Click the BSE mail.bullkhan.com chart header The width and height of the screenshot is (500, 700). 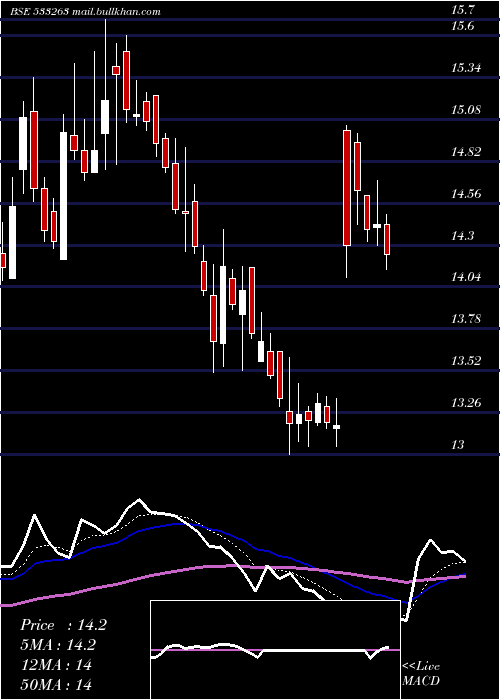[x=86, y=12]
